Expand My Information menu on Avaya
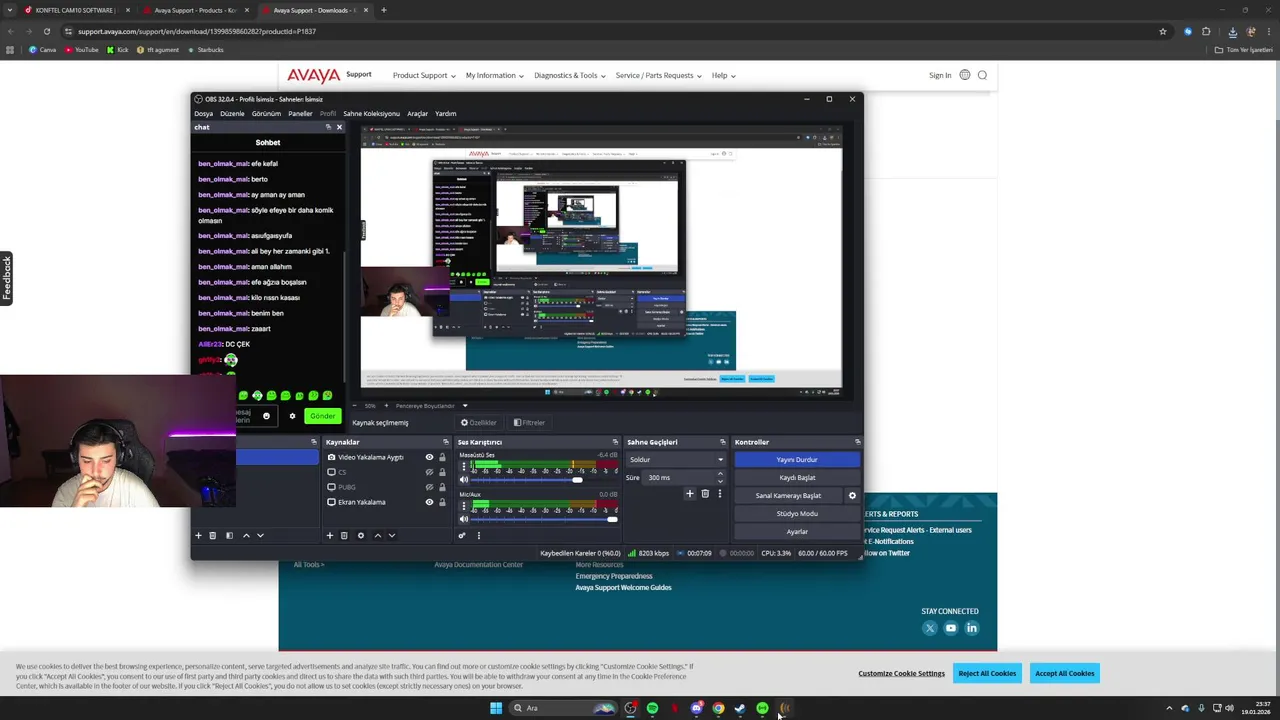Screen dimensions: 1280x720 pyautogui.click(x=494, y=75)
